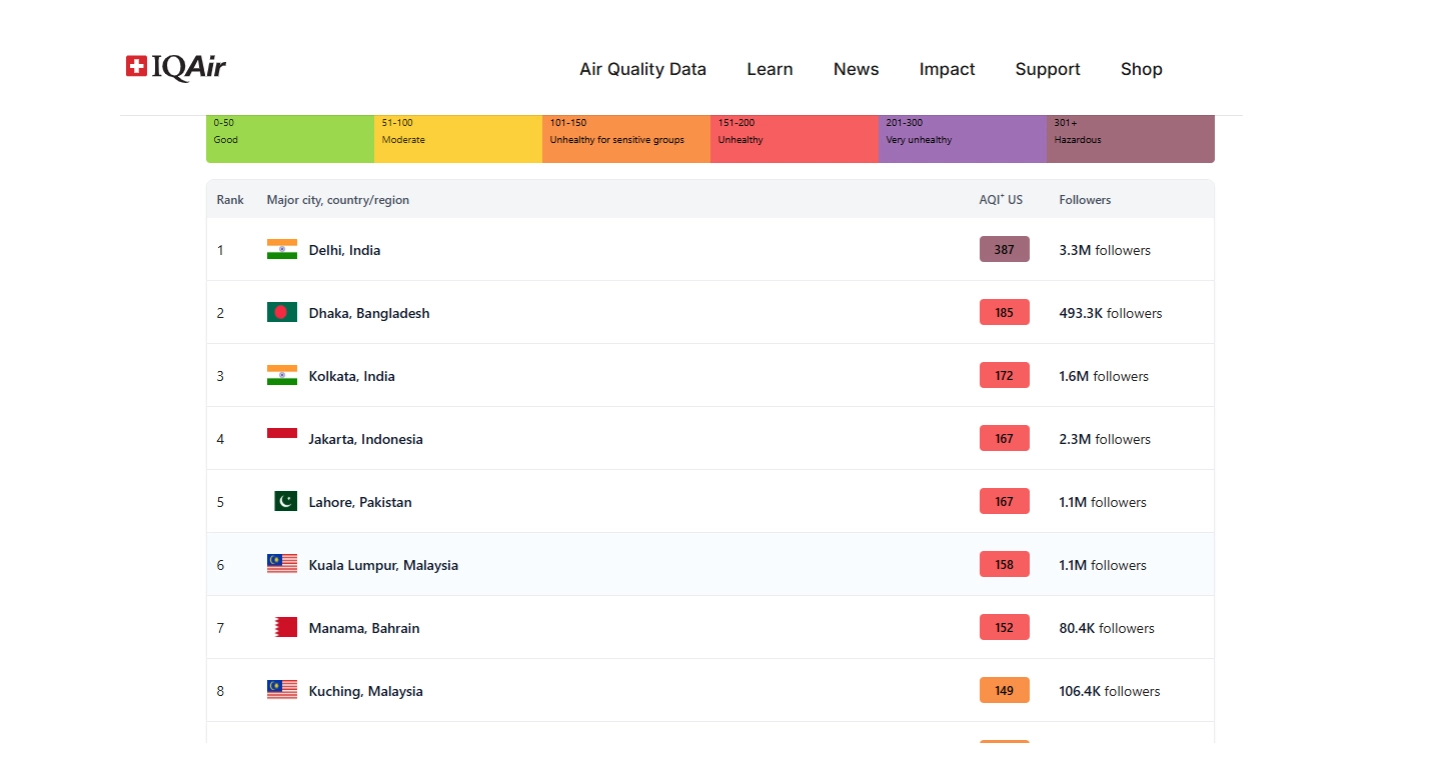Open the Impact menu item

pyautogui.click(x=947, y=69)
